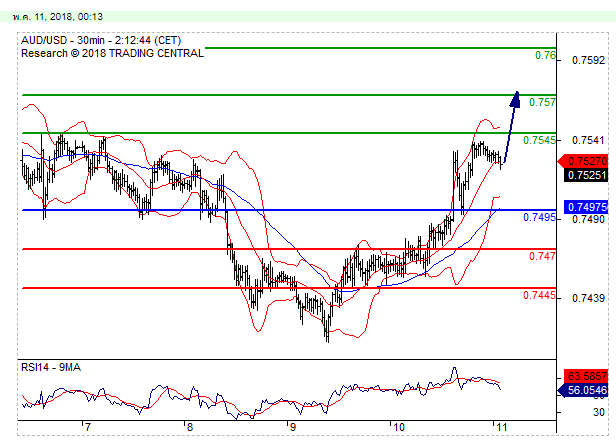Click the blue 0.74975 moving average tag
Screen dimensions: 616x448
(x=586, y=207)
